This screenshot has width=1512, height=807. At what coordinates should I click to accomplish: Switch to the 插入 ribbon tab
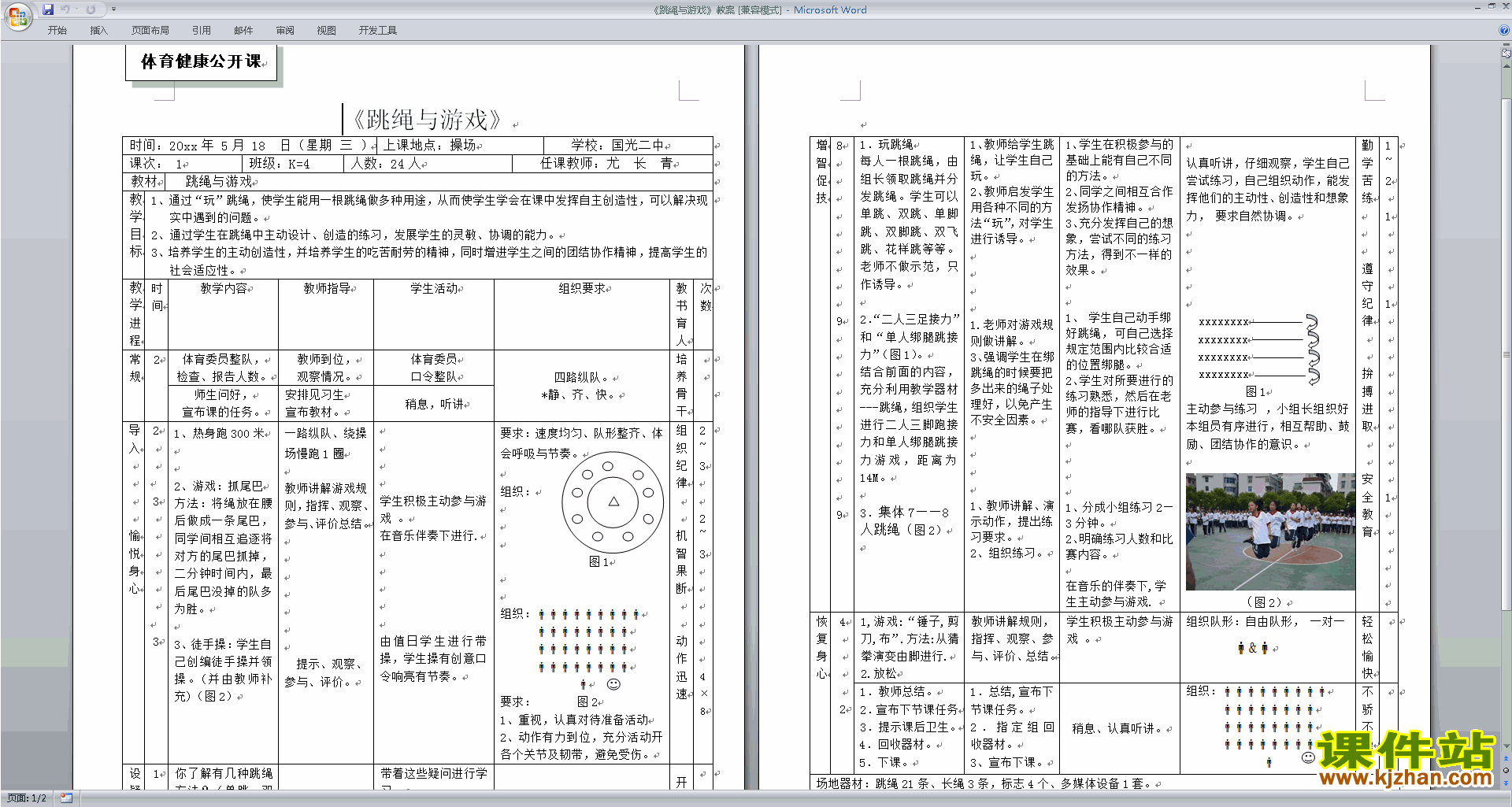pos(98,30)
